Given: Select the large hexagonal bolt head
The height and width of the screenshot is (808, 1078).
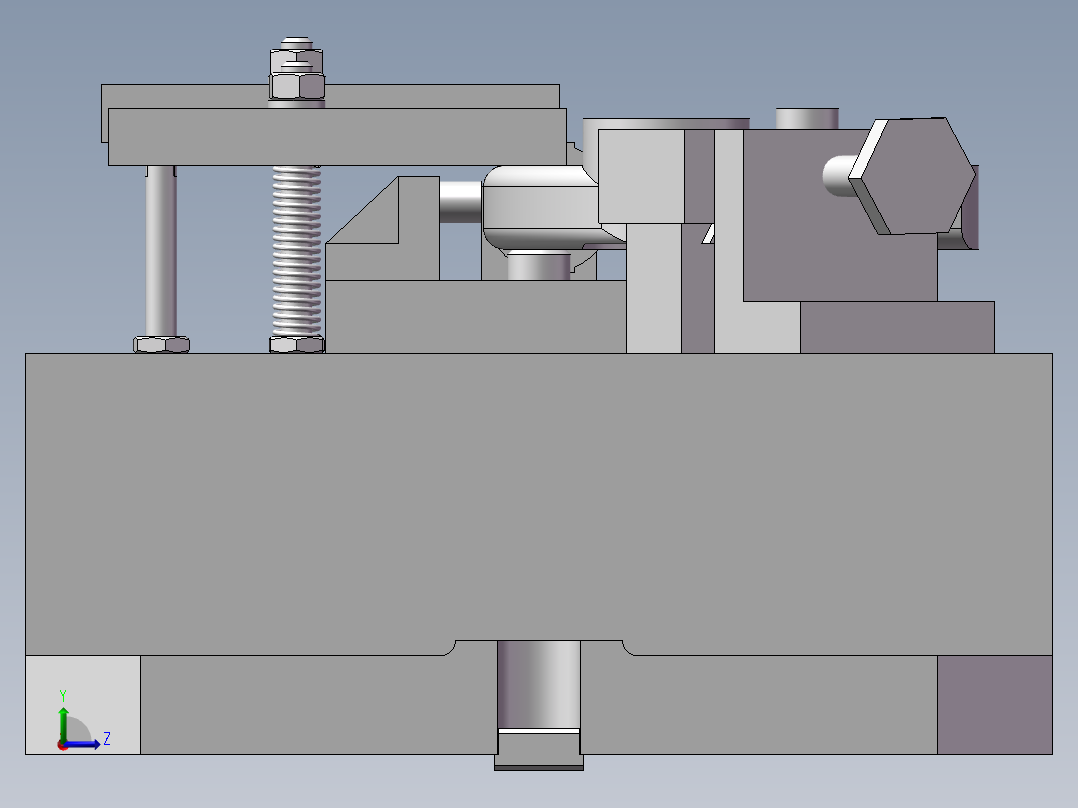Looking at the screenshot, I should tap(912, 175).
